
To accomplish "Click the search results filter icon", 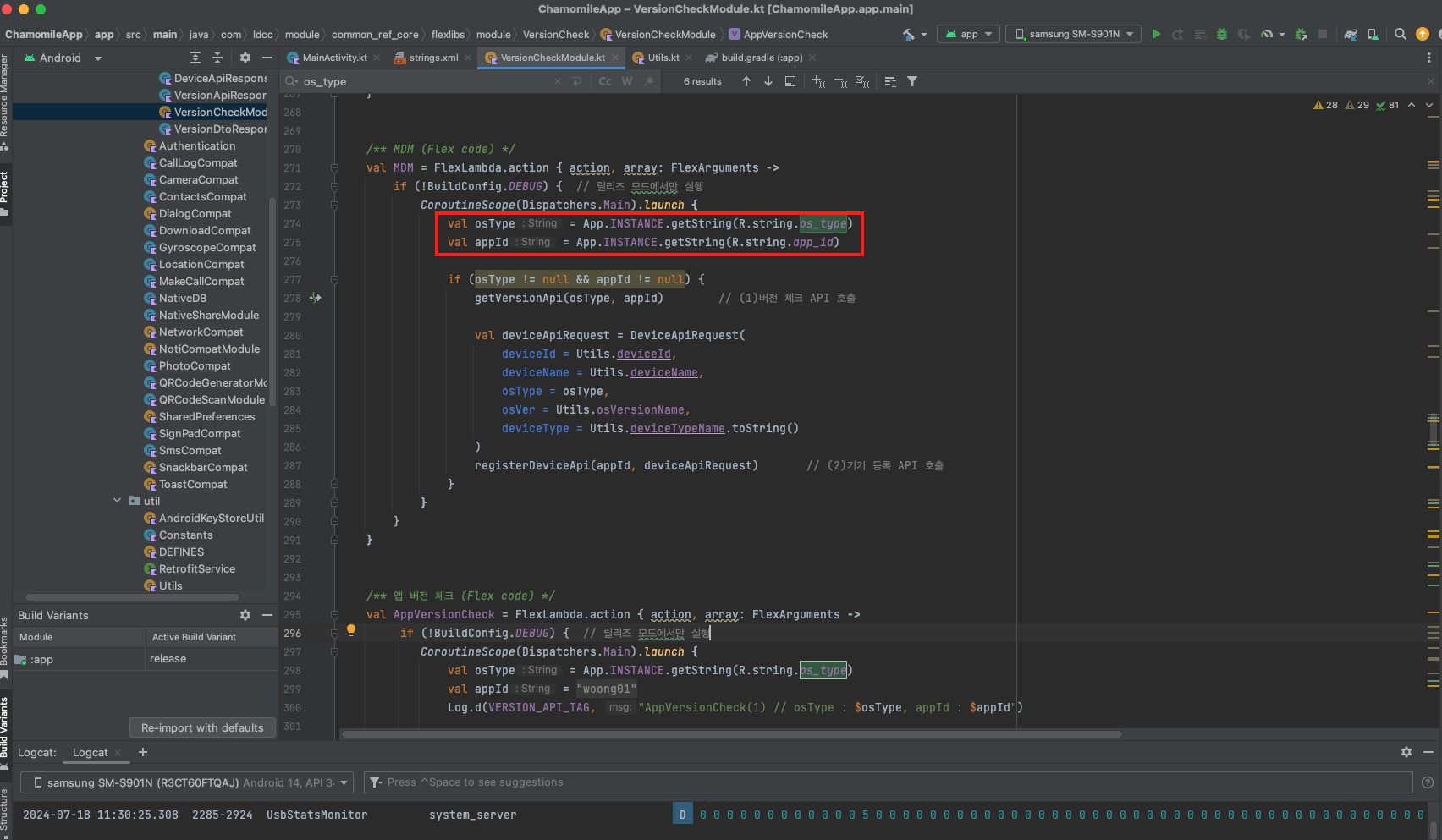I will coord(912,81).
